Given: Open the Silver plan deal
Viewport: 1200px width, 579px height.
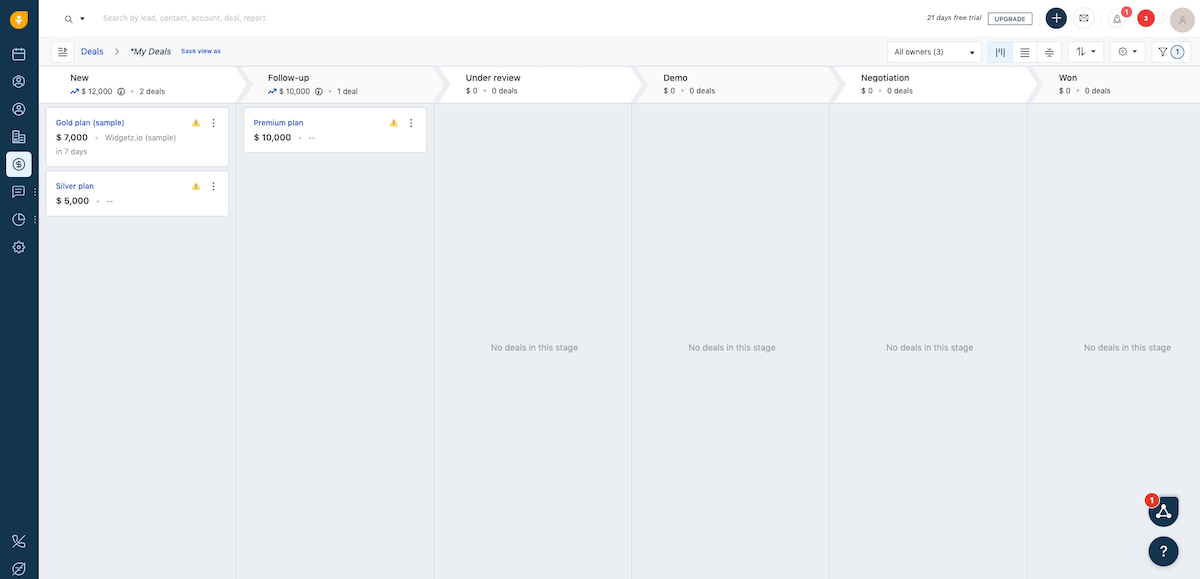Looking at the screenshot, I should click(75, 186).
